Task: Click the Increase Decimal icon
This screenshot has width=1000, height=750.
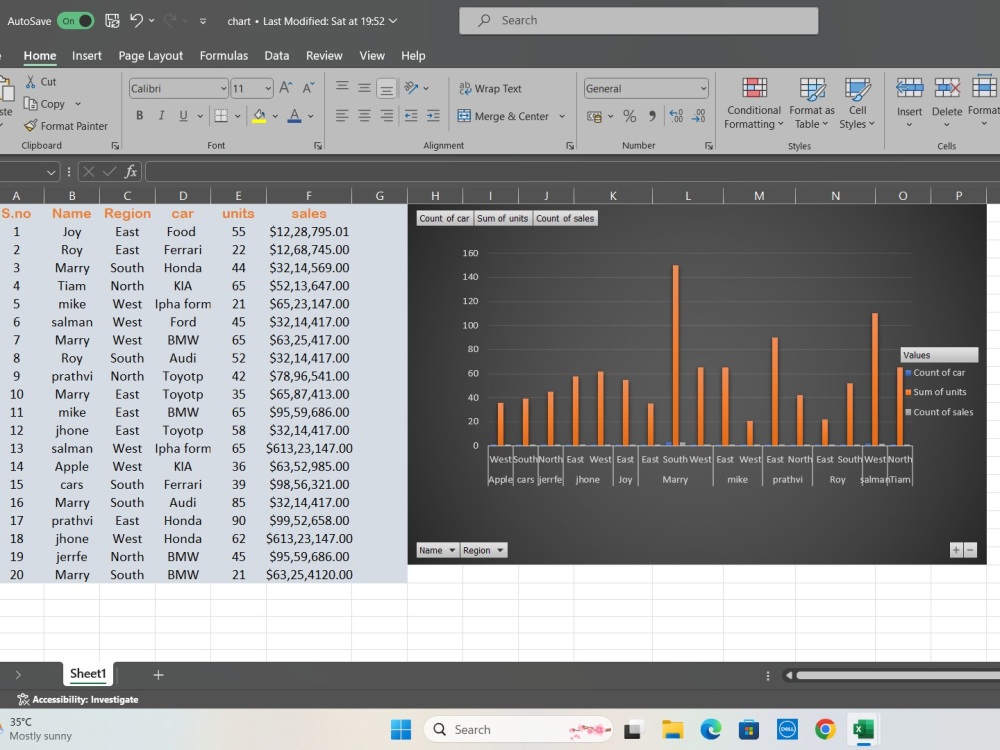Action: pyautogui.click(x=674, y=116)
